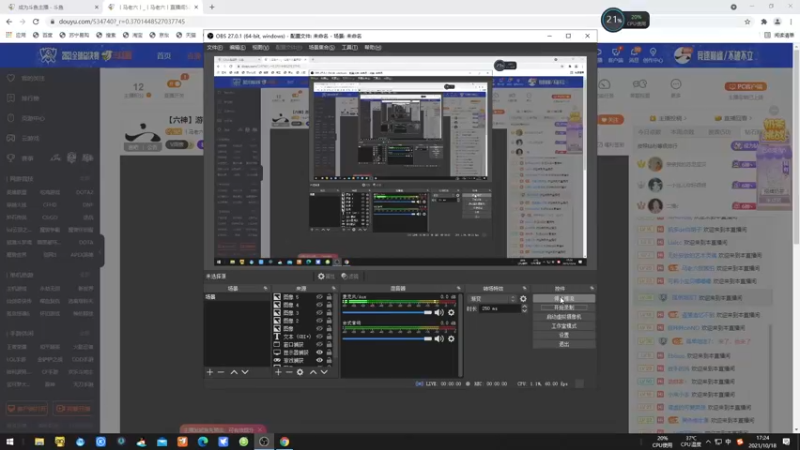Bookmark the douyu page with star icon

[747, 21]
